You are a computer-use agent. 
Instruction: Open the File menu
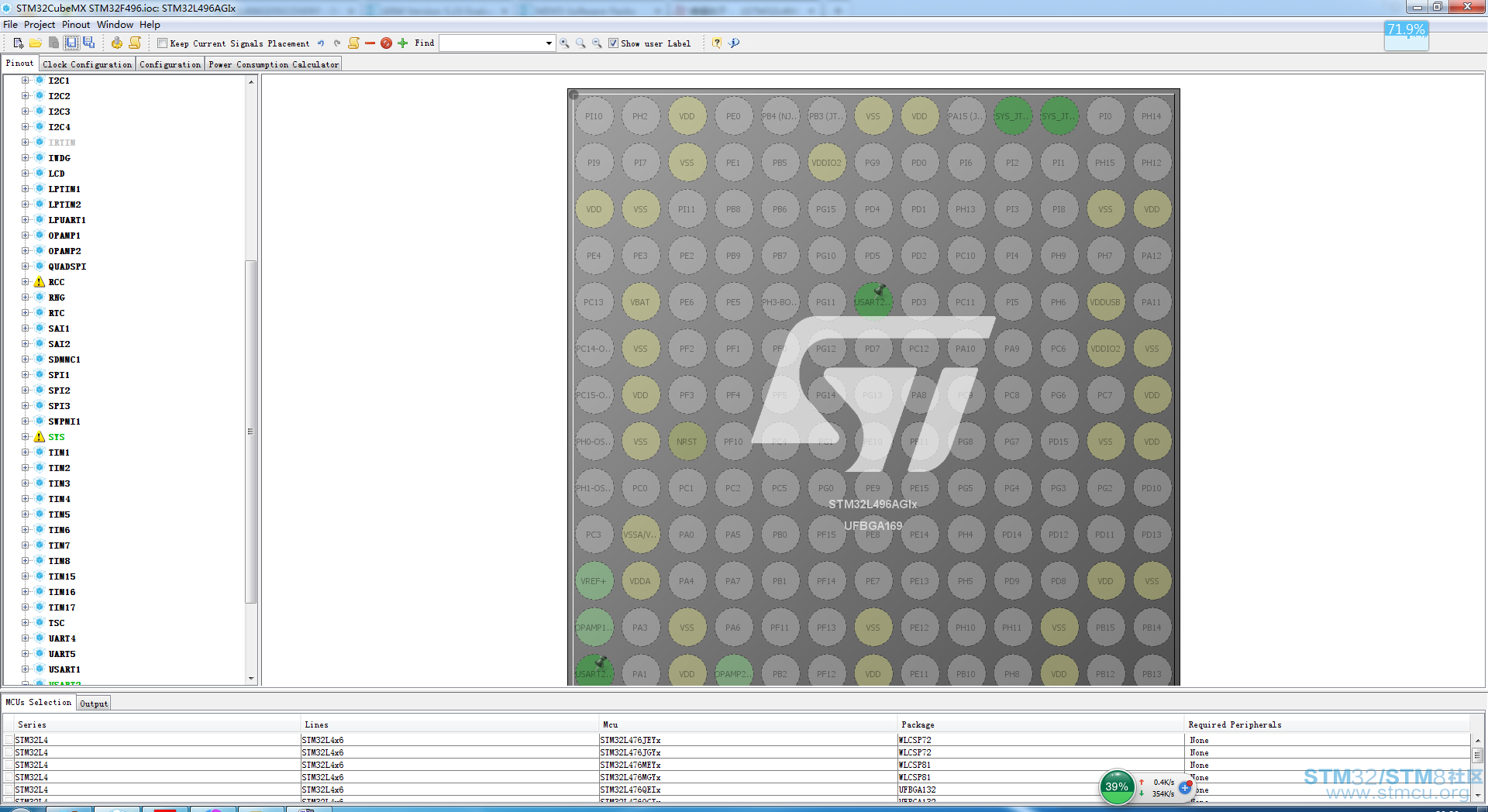10,25
